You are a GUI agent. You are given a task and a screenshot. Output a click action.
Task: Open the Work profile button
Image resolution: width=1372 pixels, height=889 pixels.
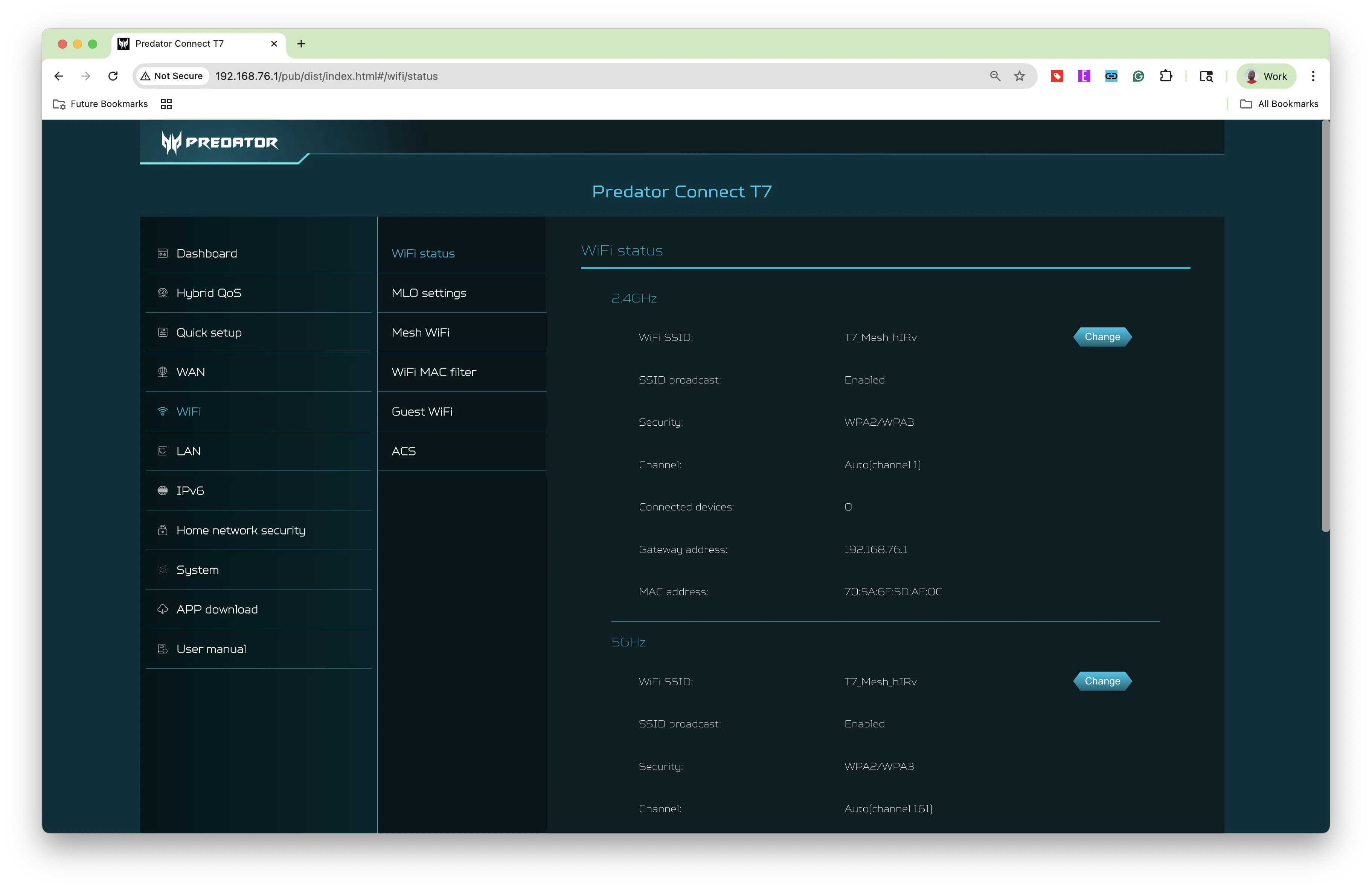1266,76
